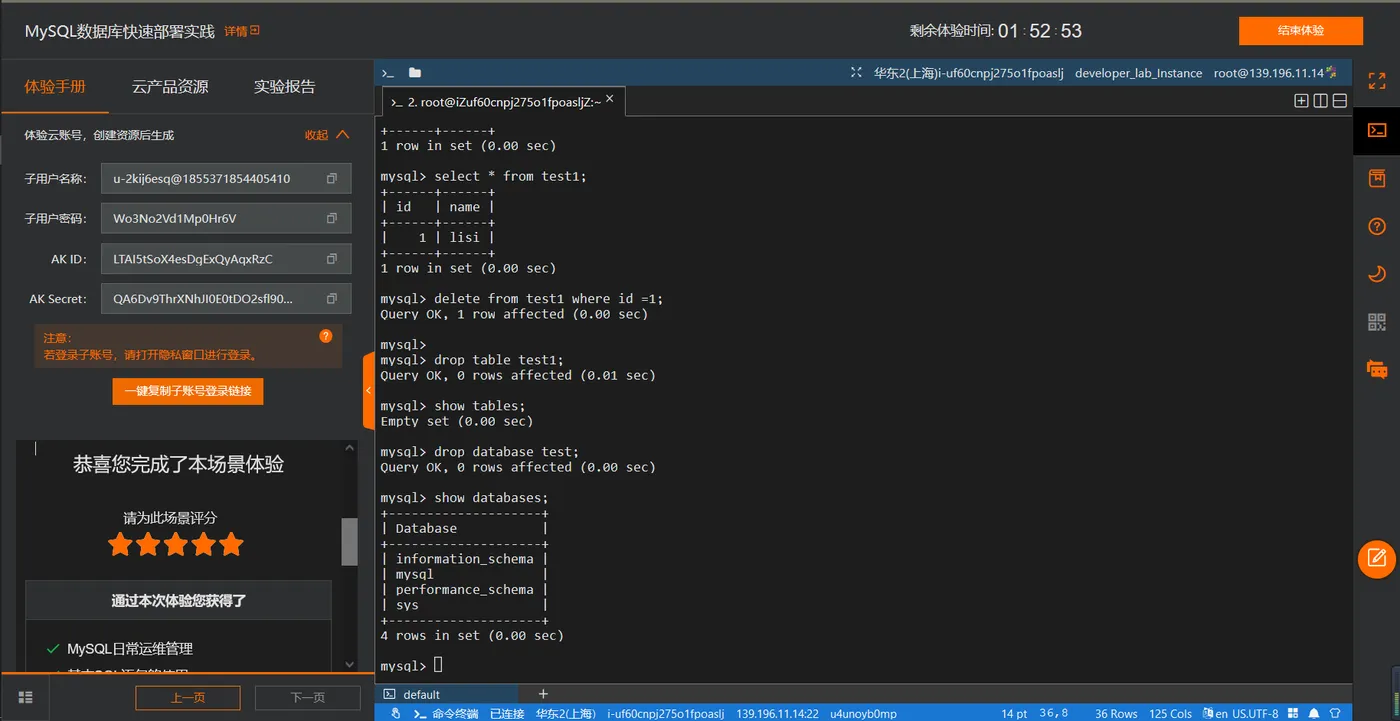Add a new session with plus beside default

pos(543,694)
